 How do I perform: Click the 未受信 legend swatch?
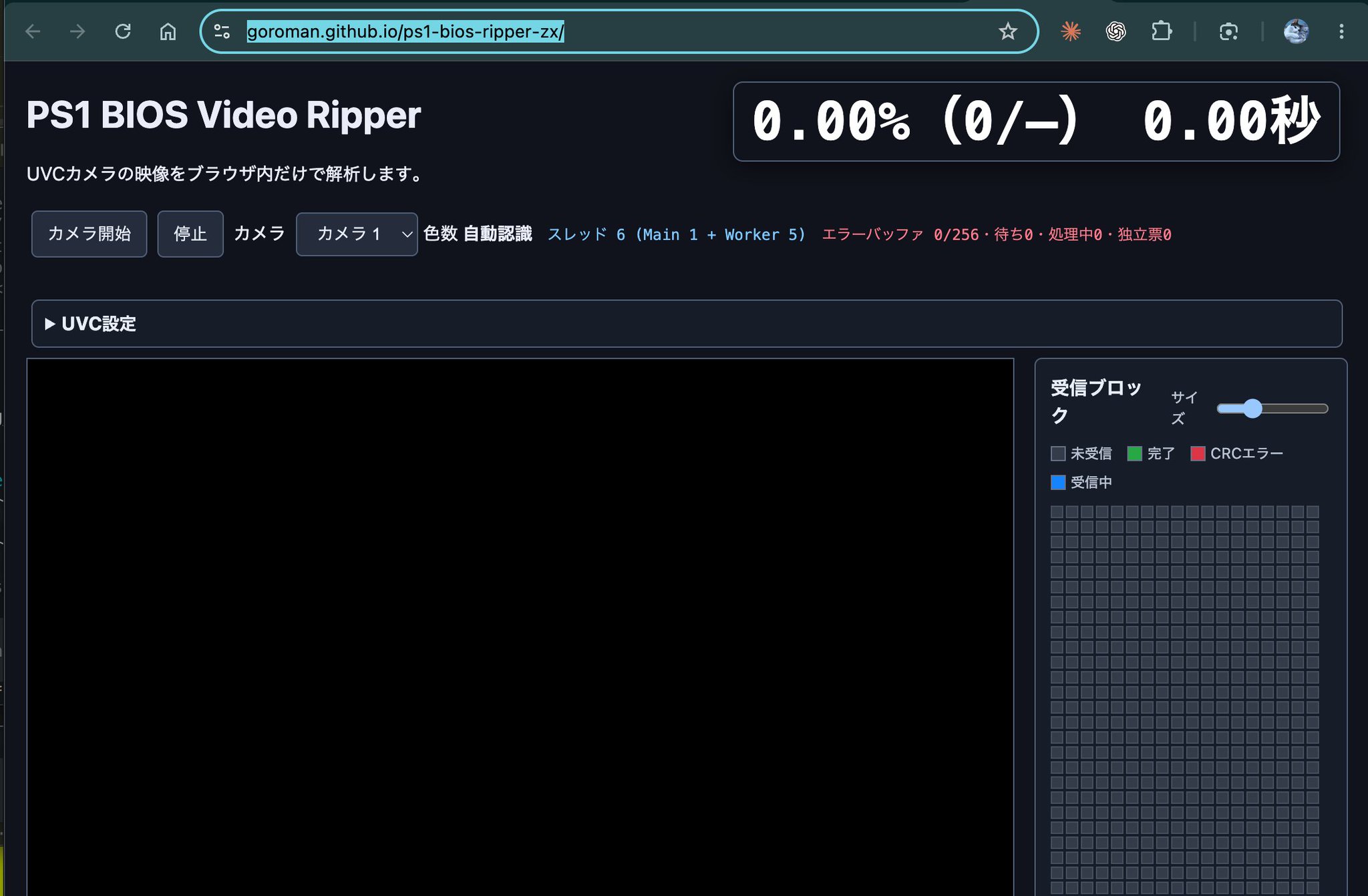coord(1058,454)
